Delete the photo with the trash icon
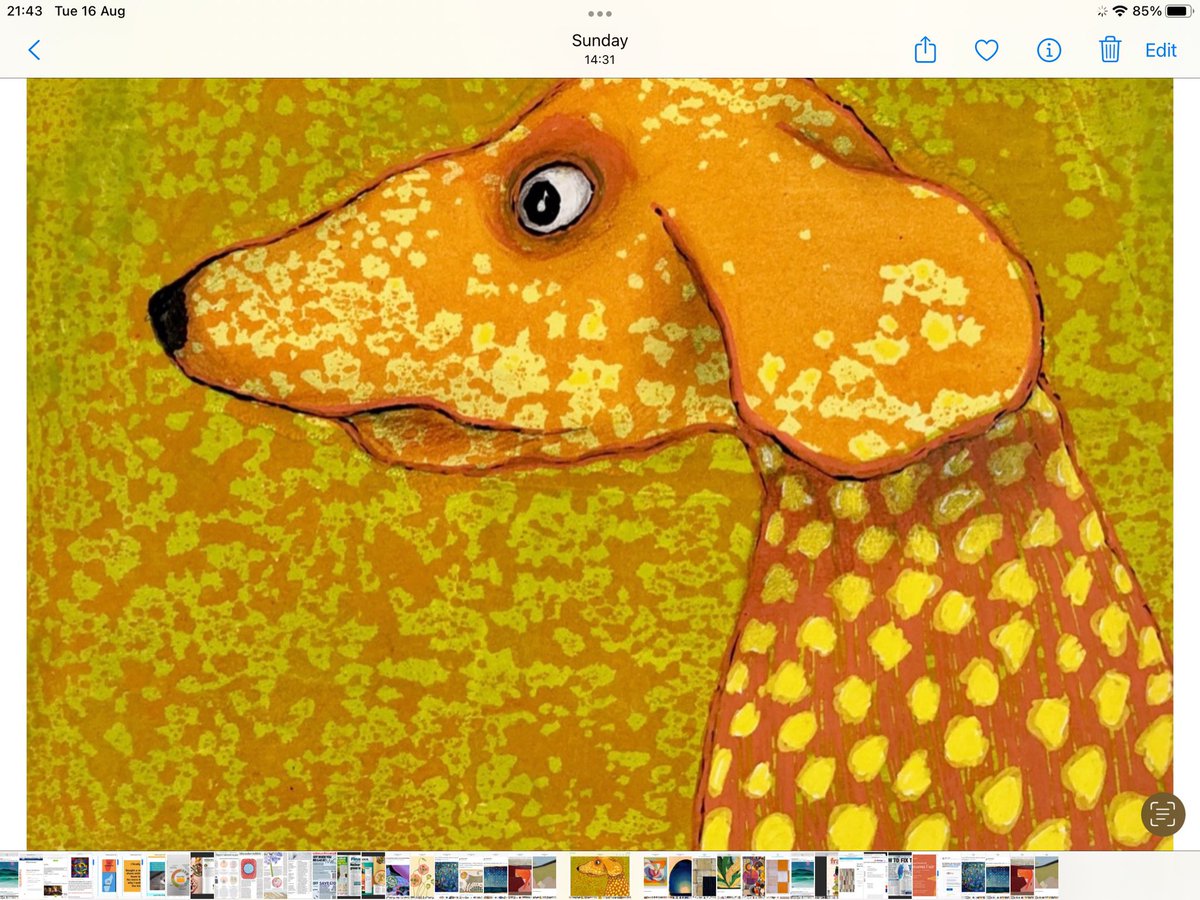 tap(1110, 49)
